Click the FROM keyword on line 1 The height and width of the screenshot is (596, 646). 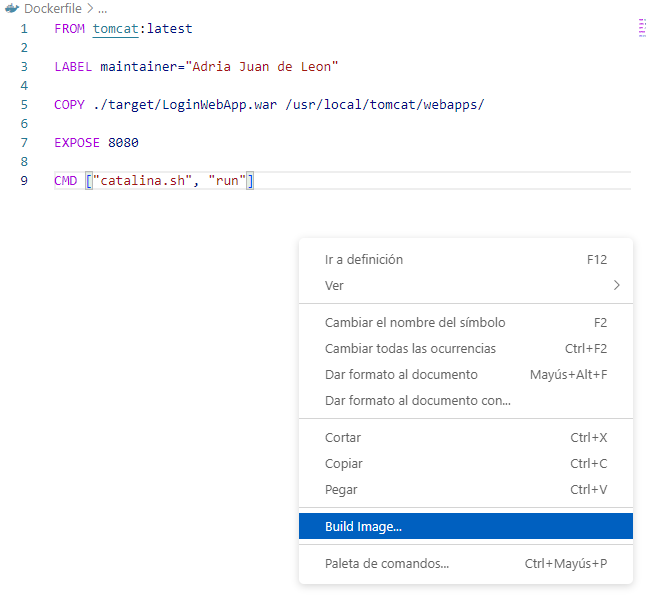[x=69, y=29]
